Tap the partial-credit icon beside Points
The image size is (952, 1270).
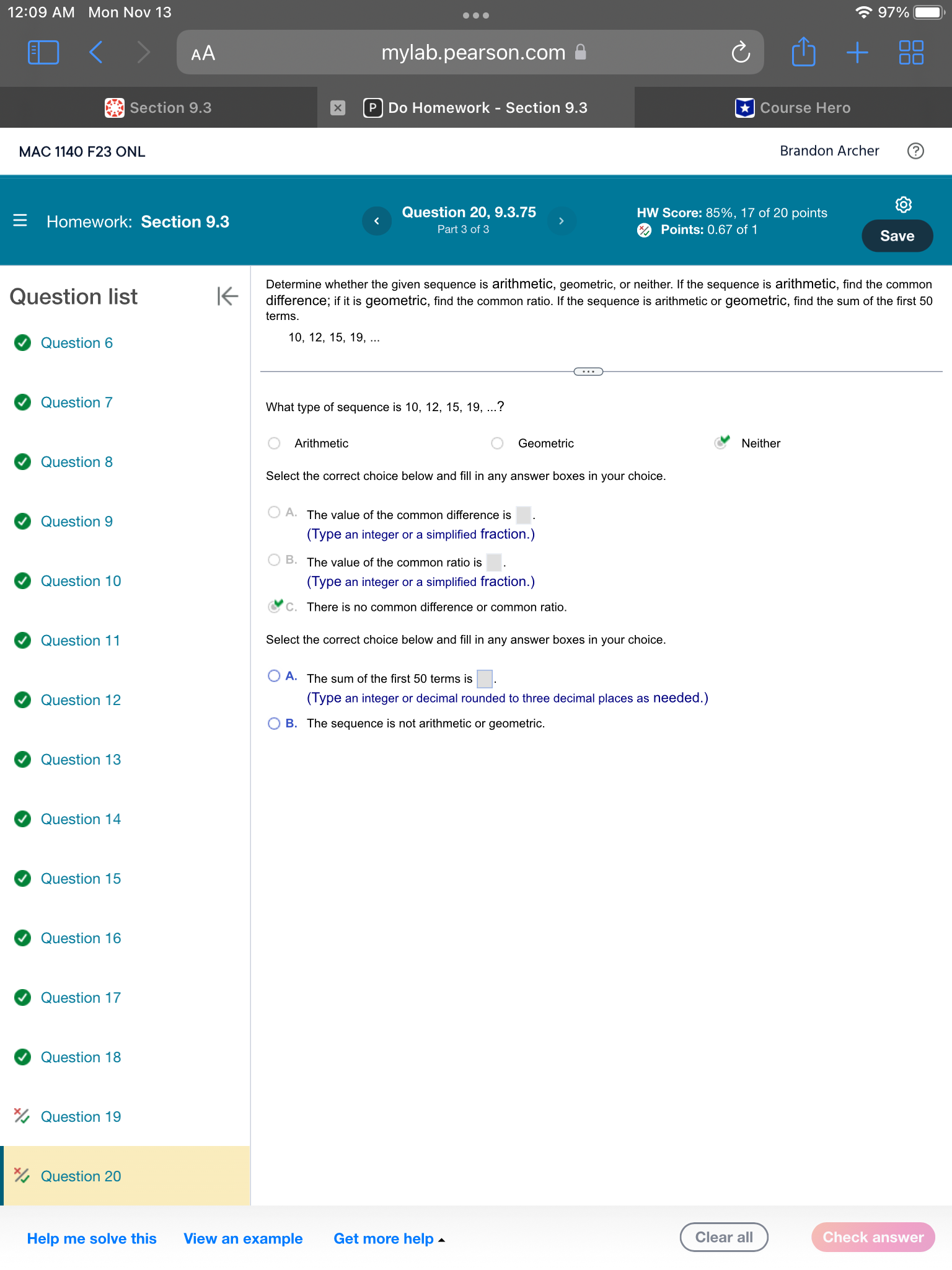(x=645, y=230)
